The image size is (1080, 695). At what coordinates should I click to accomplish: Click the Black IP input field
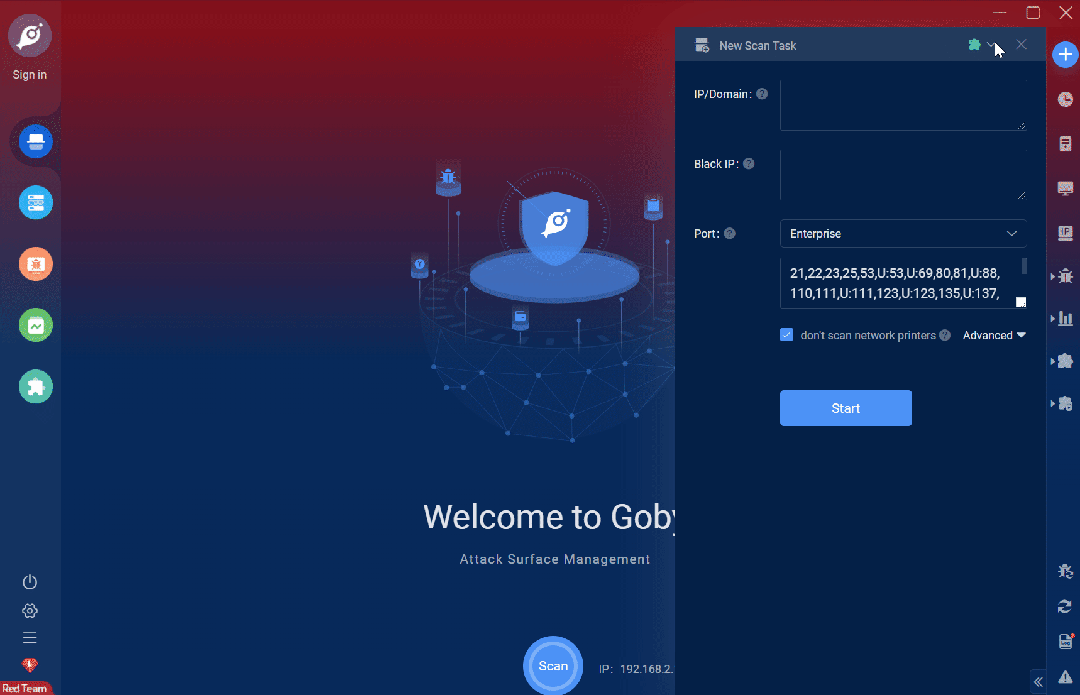point(903,175)
